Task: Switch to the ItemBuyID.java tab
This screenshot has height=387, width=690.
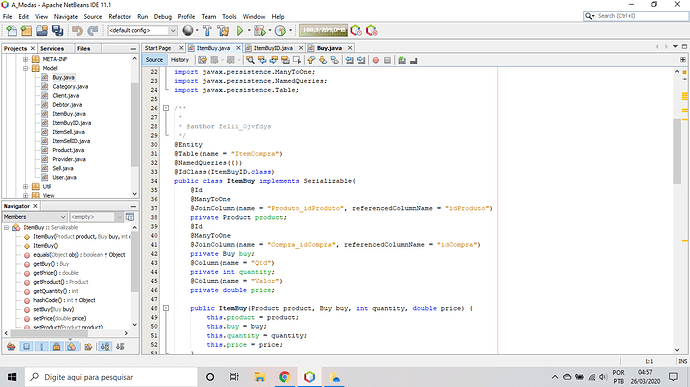Action: pos(273,48)
